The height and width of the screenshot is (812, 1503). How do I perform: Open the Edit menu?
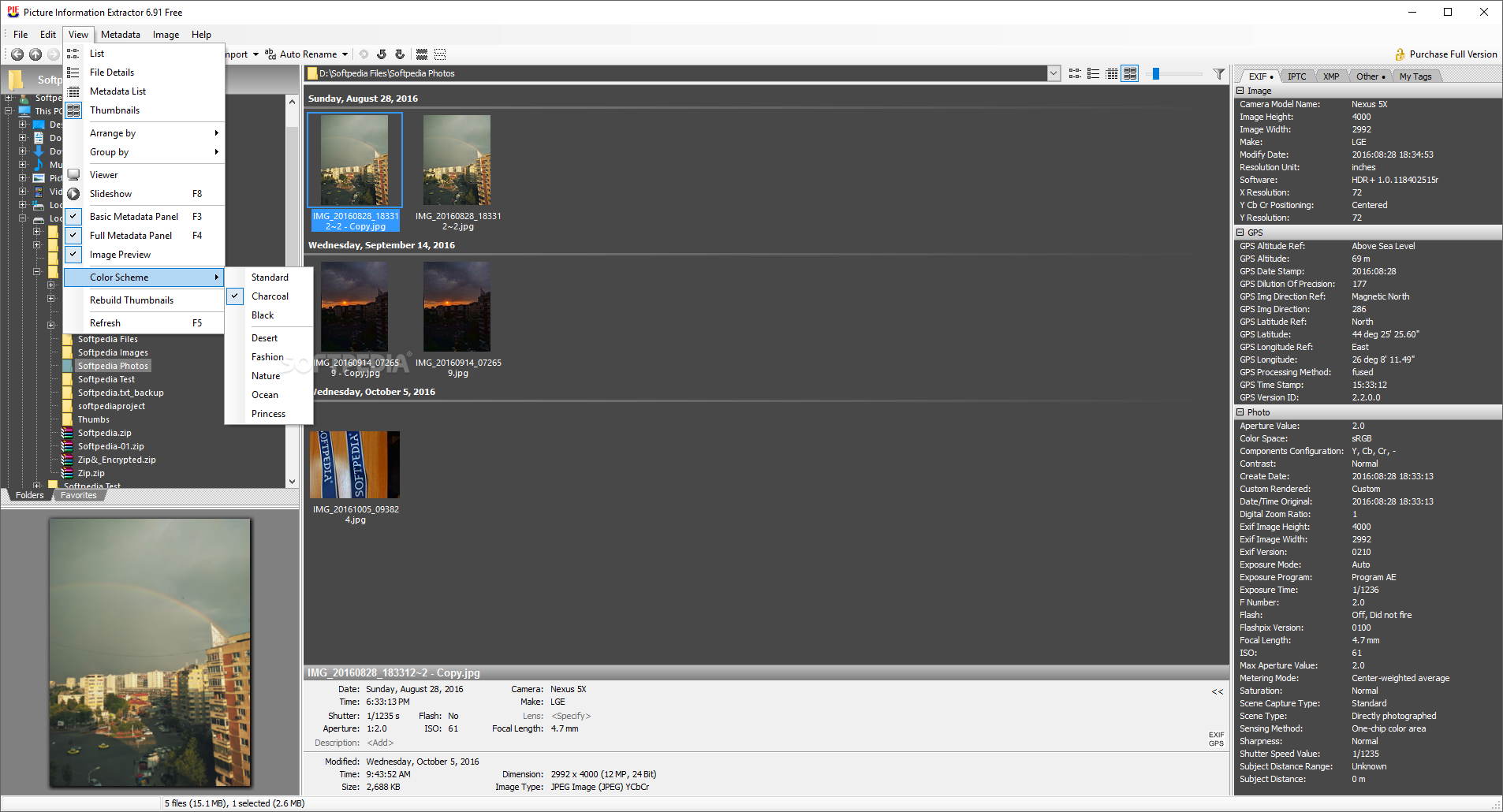(48, 35)
